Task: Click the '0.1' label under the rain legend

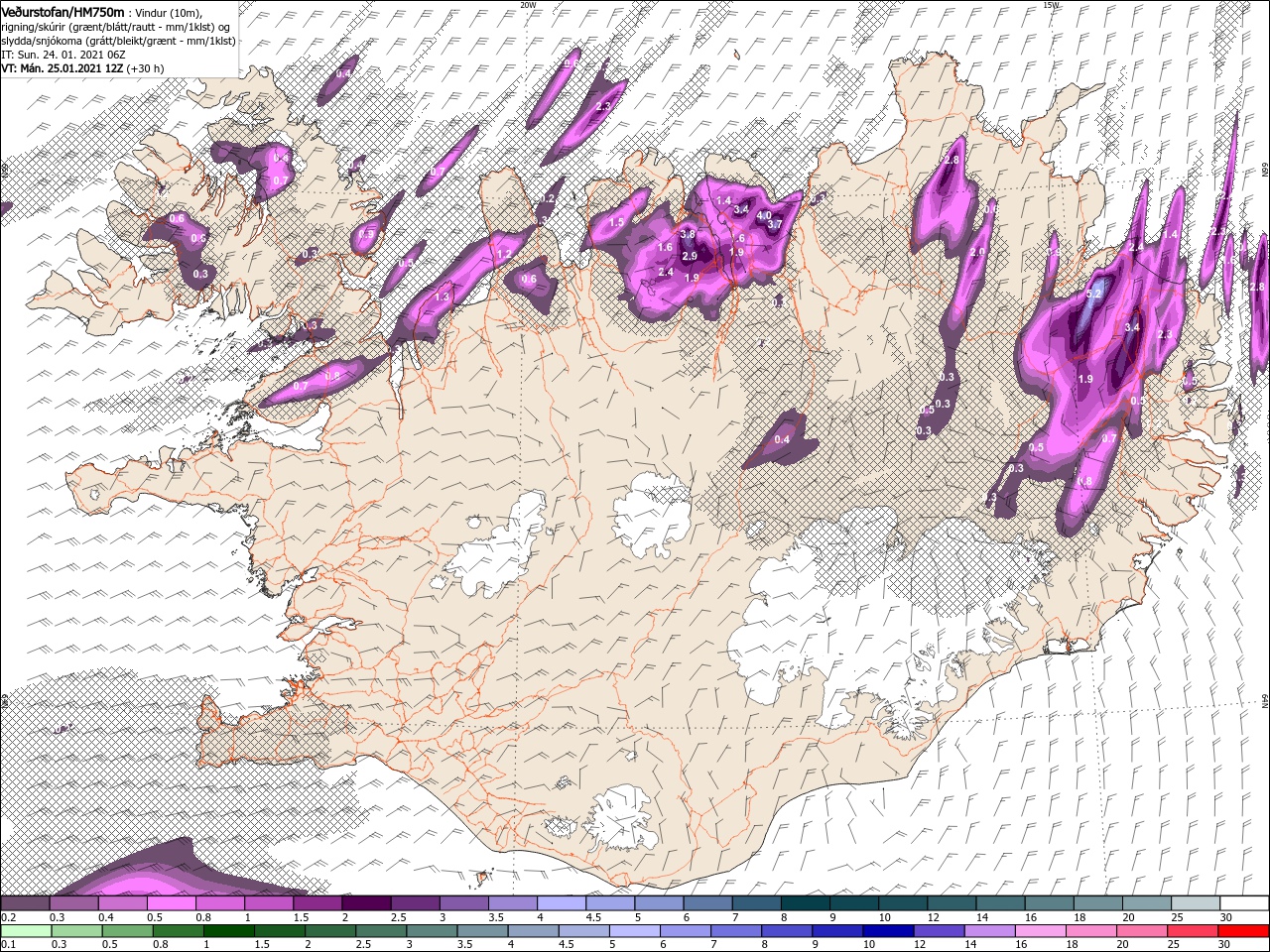Action: 7,945
